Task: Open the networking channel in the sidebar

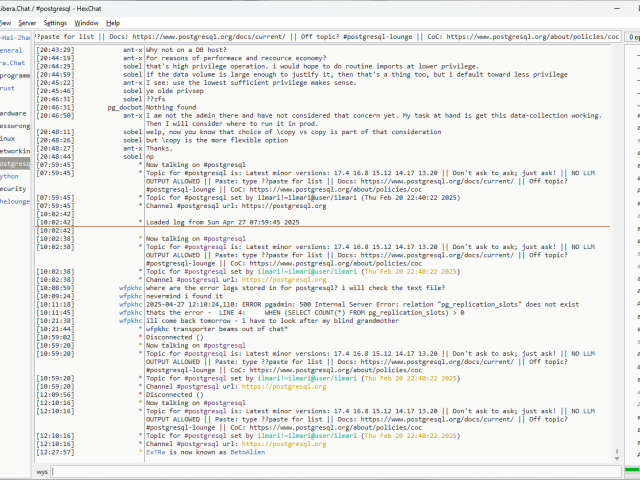Action: tap(14, 150)
